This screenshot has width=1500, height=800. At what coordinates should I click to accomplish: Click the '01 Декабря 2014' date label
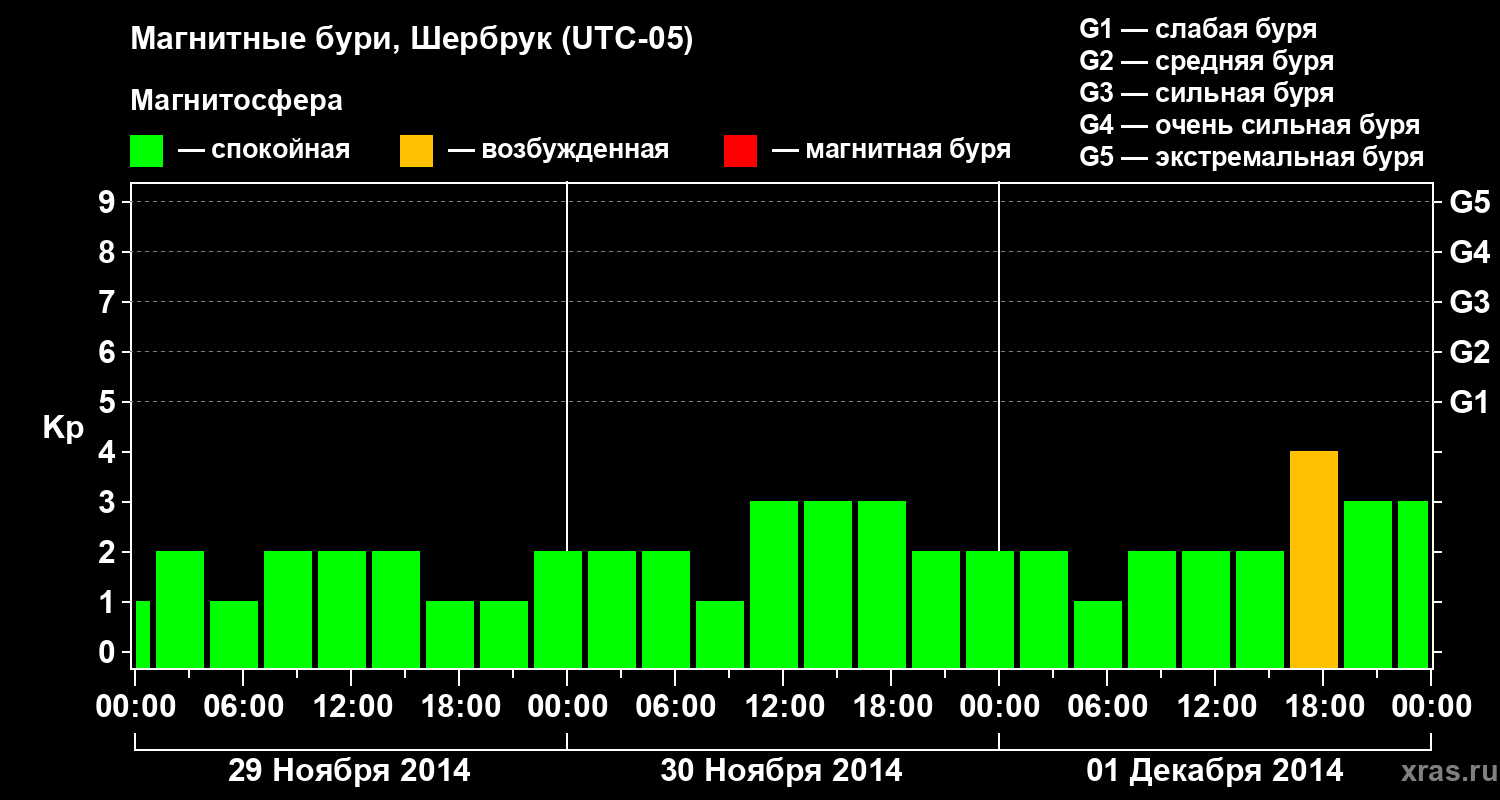pos(1215,771)
